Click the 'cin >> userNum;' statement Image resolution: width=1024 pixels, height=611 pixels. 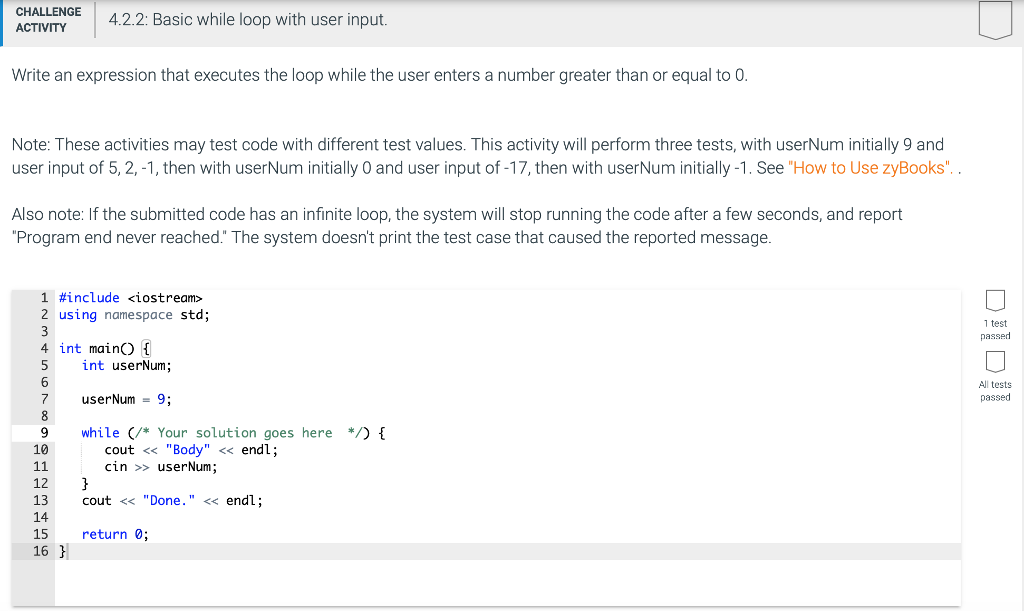tap(162, 466)
